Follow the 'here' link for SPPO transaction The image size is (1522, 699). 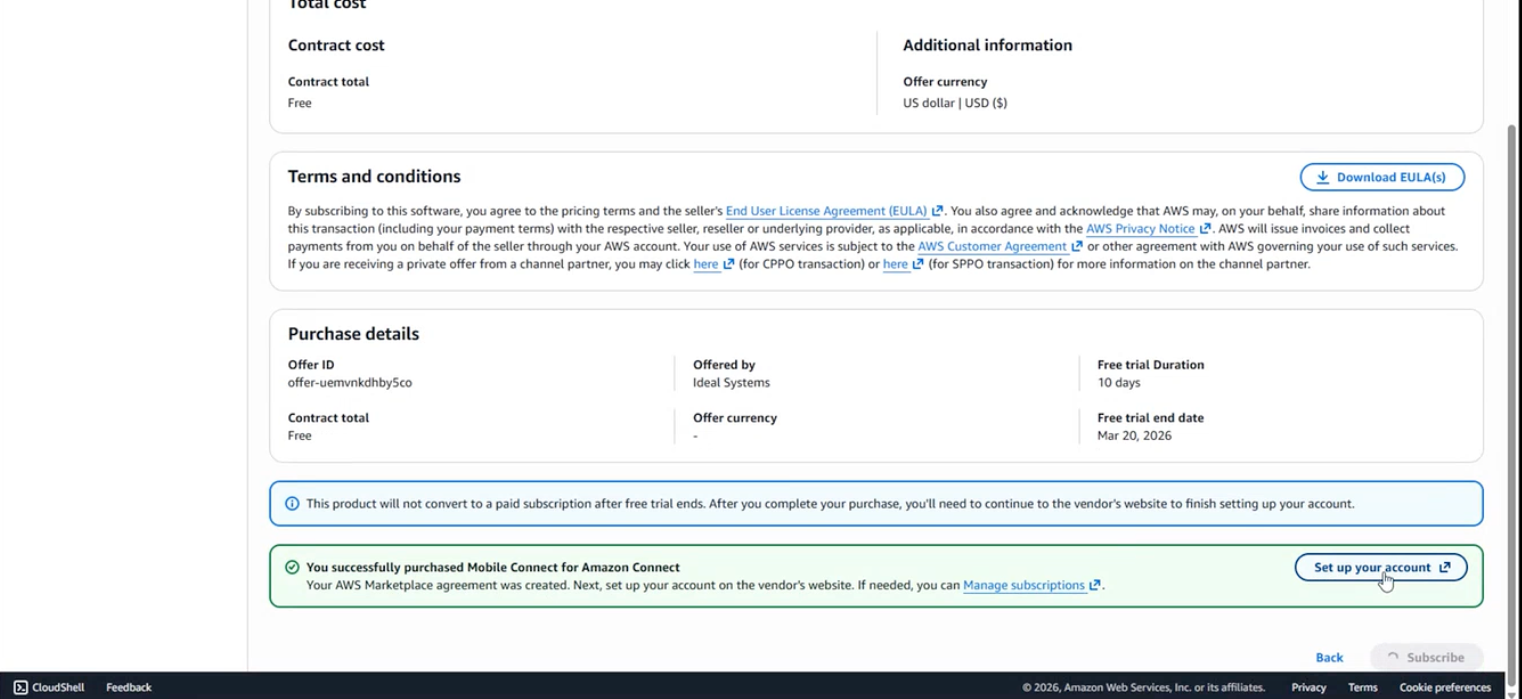point(903,264)
